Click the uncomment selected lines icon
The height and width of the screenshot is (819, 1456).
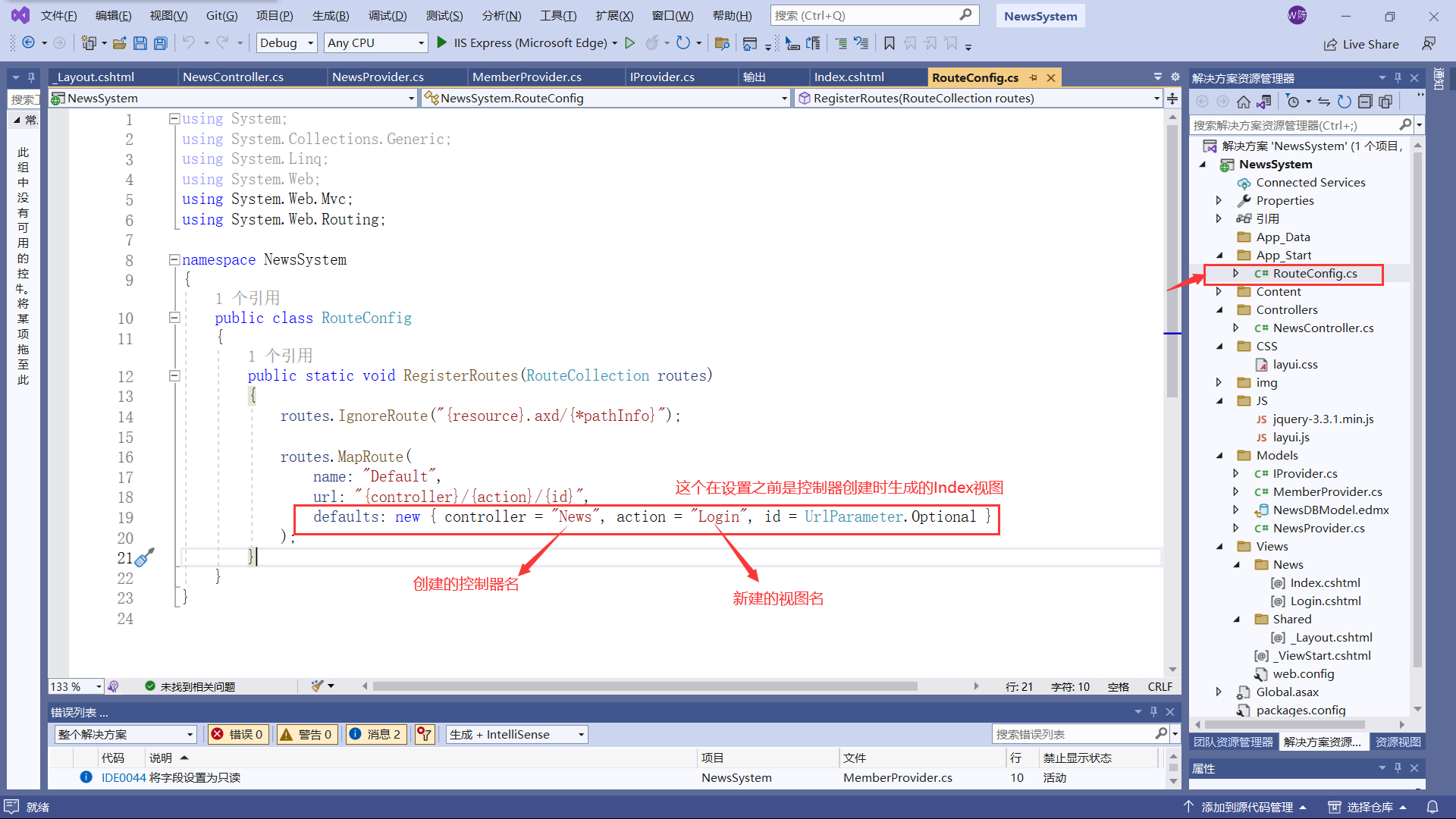861,43
